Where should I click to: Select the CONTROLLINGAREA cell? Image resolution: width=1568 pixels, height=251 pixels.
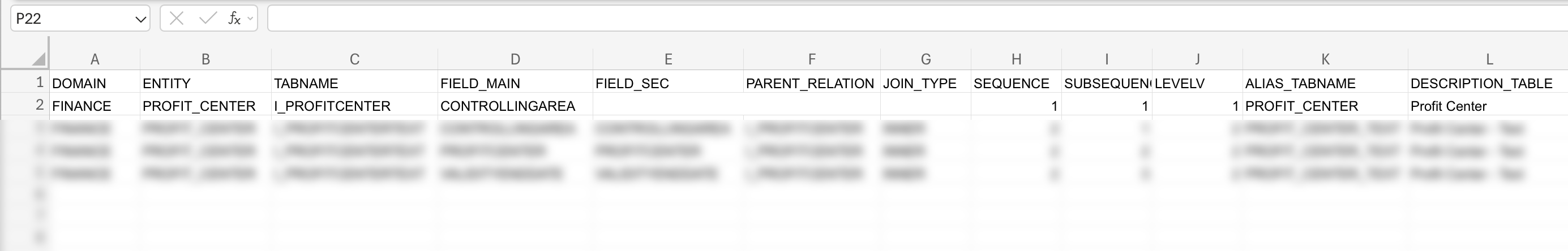click(x=515, y=106)
